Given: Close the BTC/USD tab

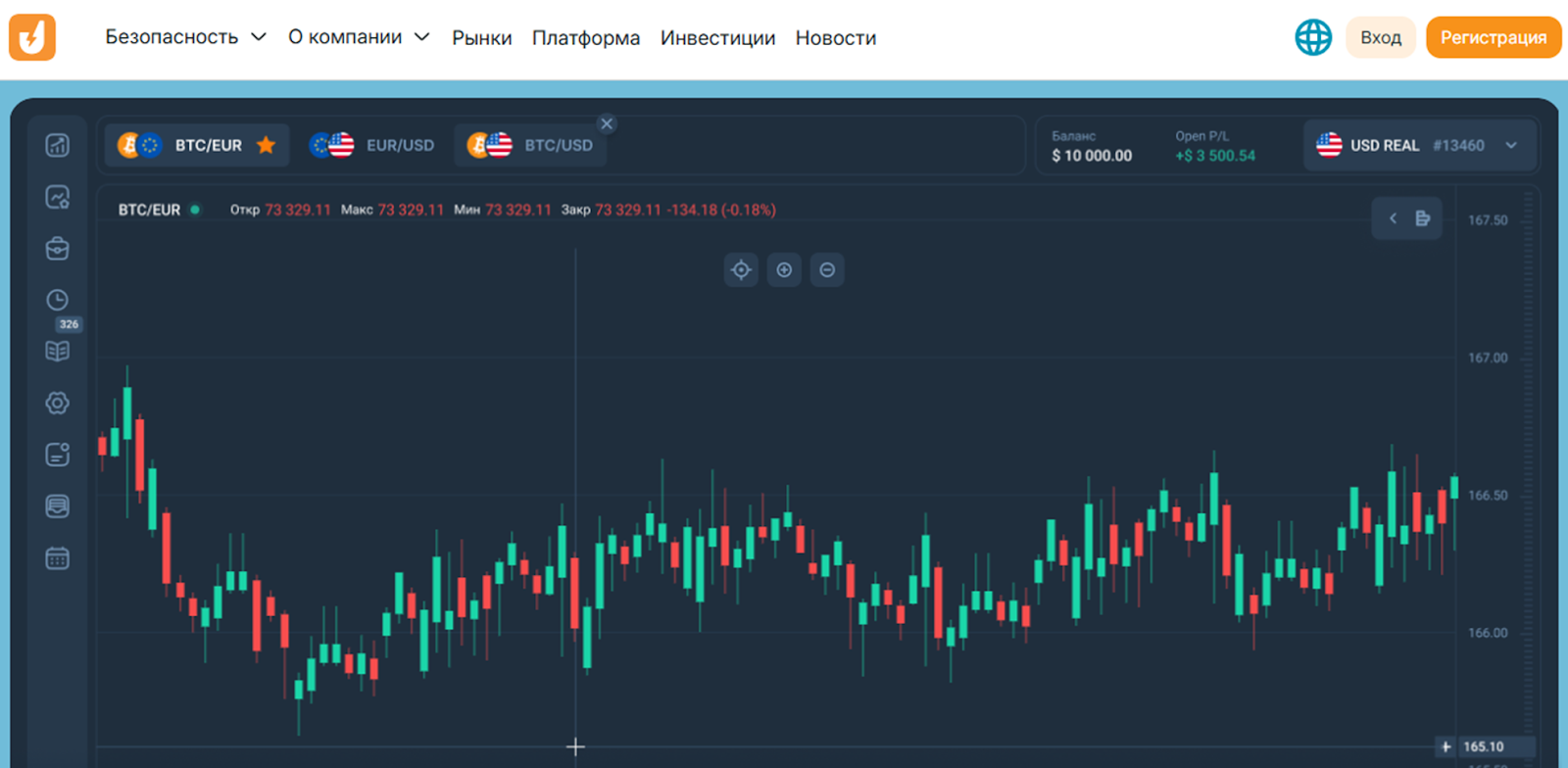Looking at the screenshot, I should point(607,123).
